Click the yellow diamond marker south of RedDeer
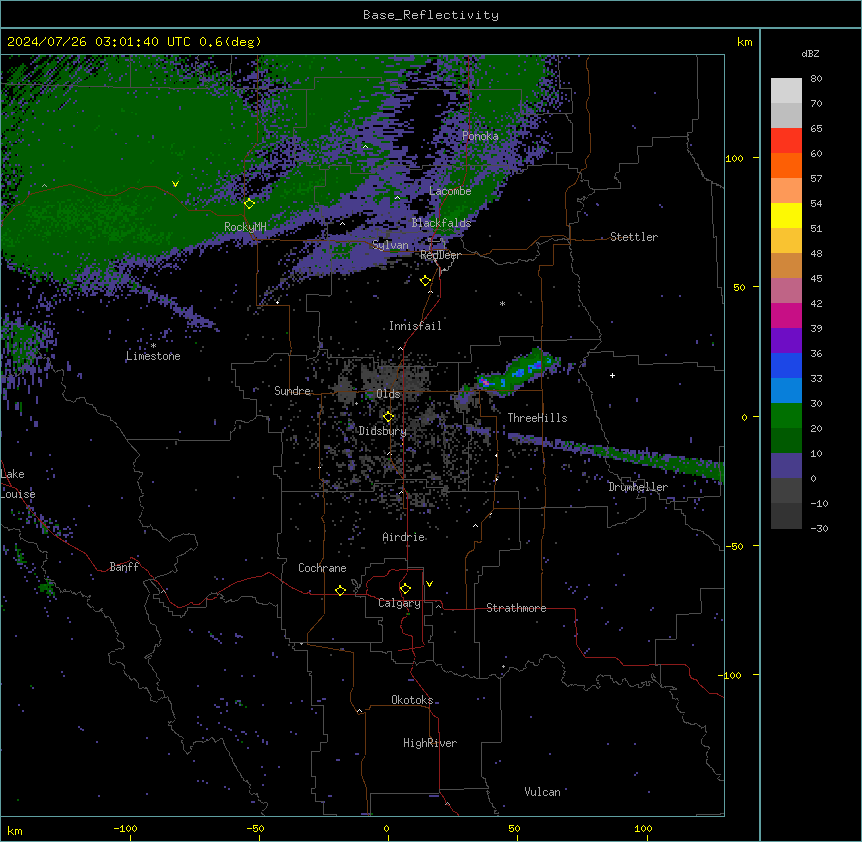This screenshot has width=862, height=842. coord(425,281)
